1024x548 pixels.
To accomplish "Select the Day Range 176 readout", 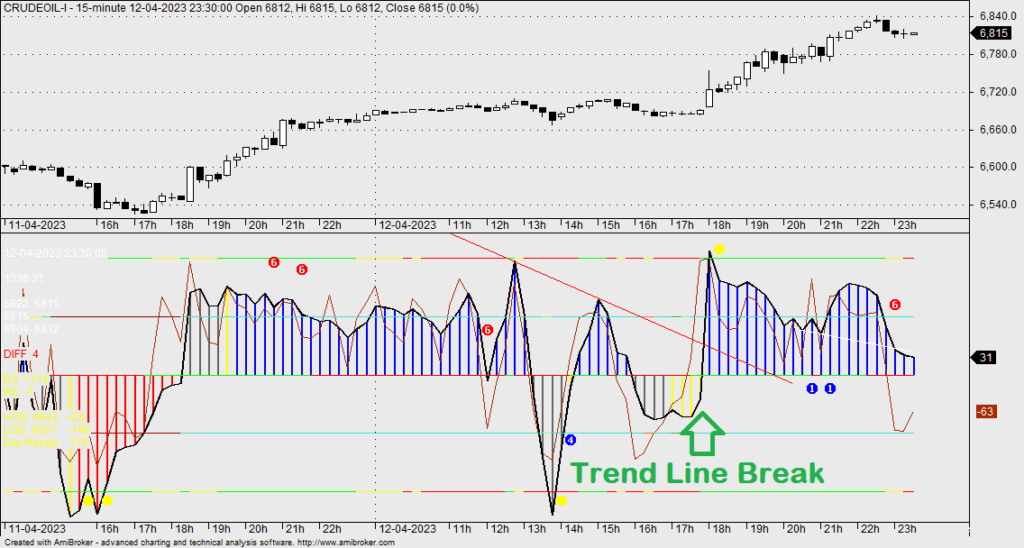I will [46, 442].
